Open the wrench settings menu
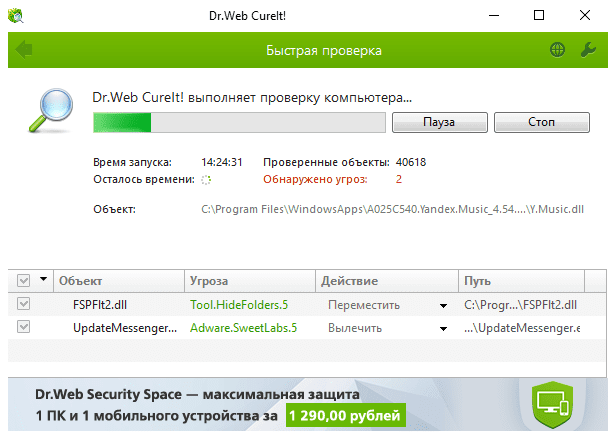Screen dimensions: 616x439 [x=589, y=50]
